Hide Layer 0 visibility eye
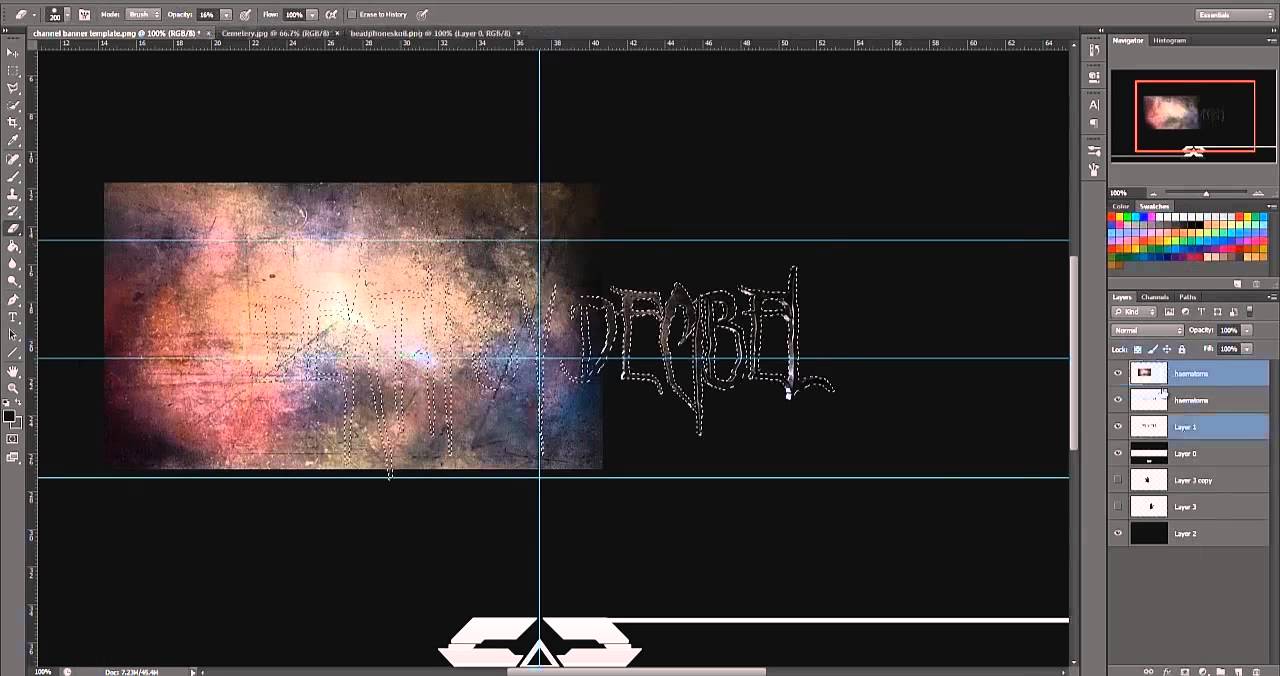The image size is (1280, 676). [x=1118, y=454]
